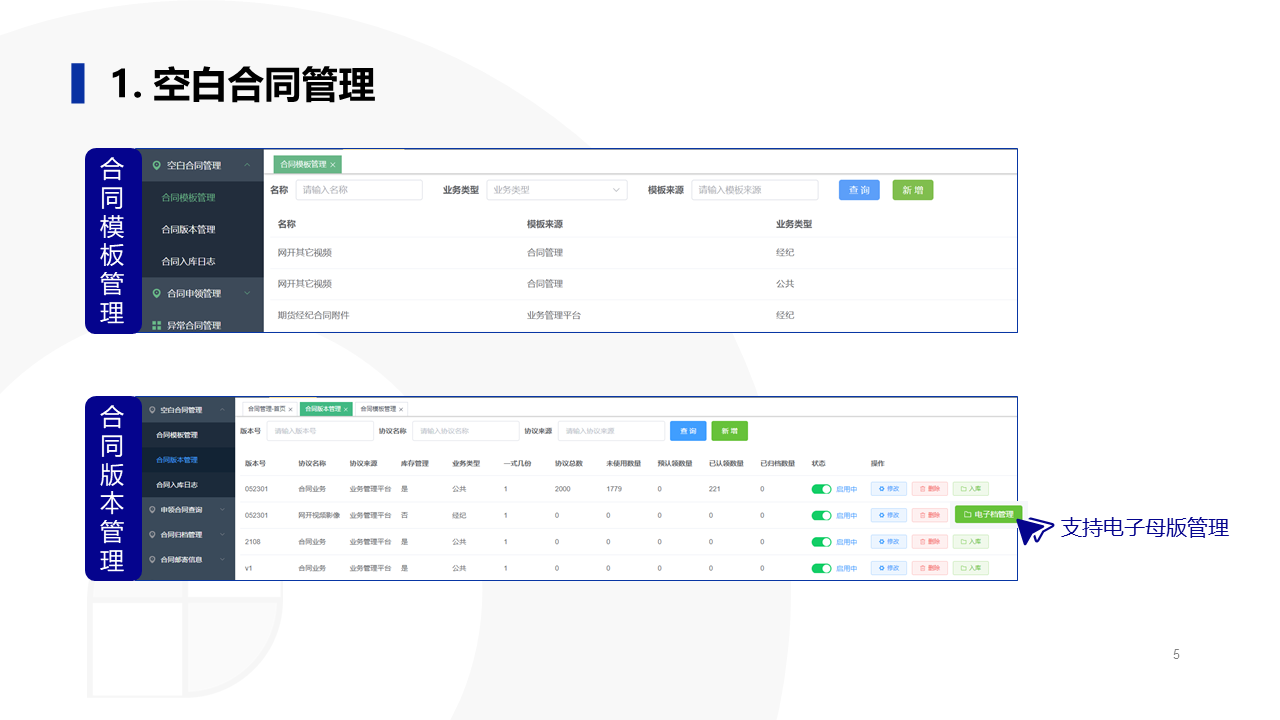Click 入库 button in 052301 合同业务 row

point(970,489)
